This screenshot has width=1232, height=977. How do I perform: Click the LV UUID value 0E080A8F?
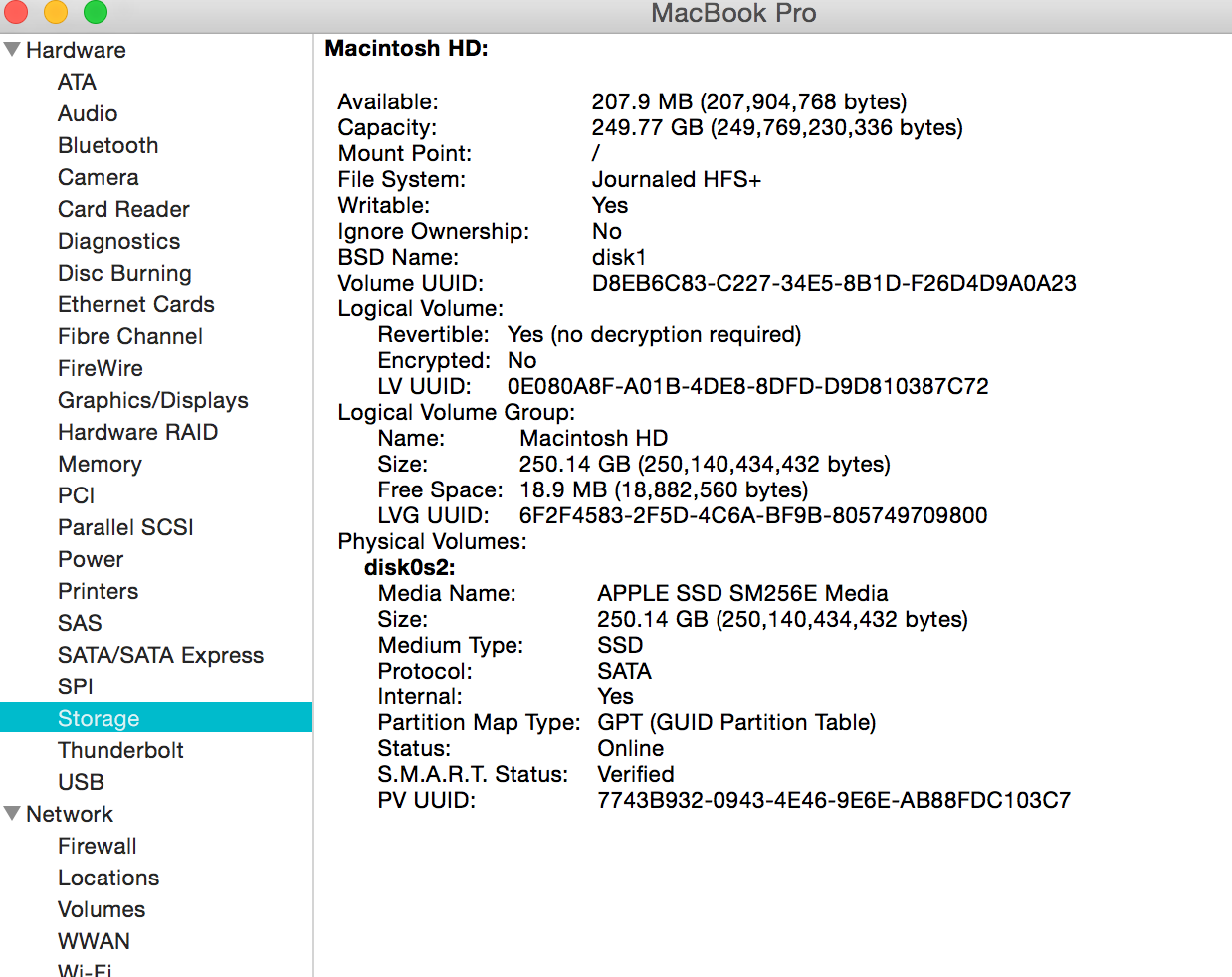coord(748,386)
